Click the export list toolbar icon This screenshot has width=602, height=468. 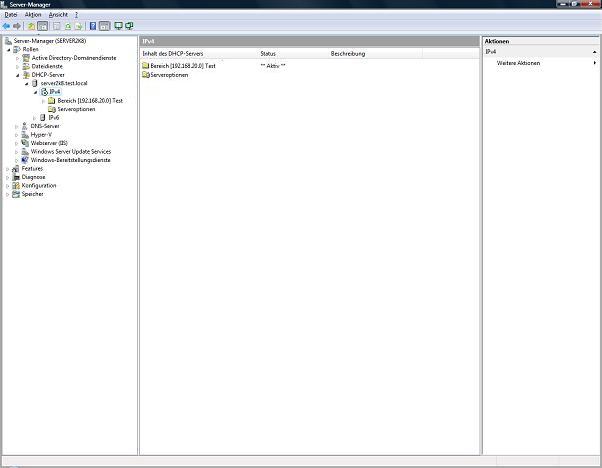pyautogui.click(x=79, y=26)
